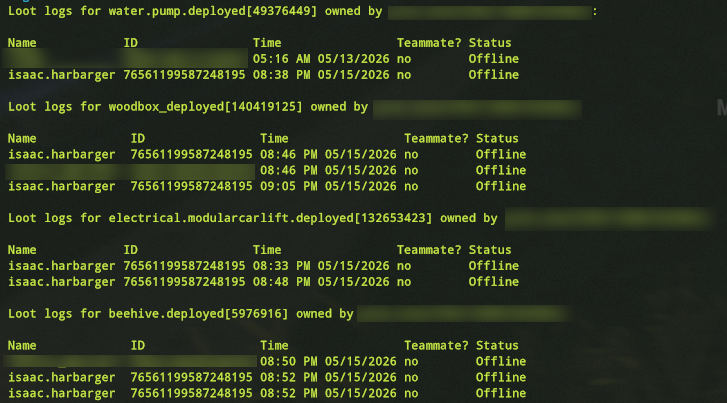This screenshot has width=727, height=403.
Task: Select the beehive.deployed[5976916] entity text
Action: click(x=198, y=314)
